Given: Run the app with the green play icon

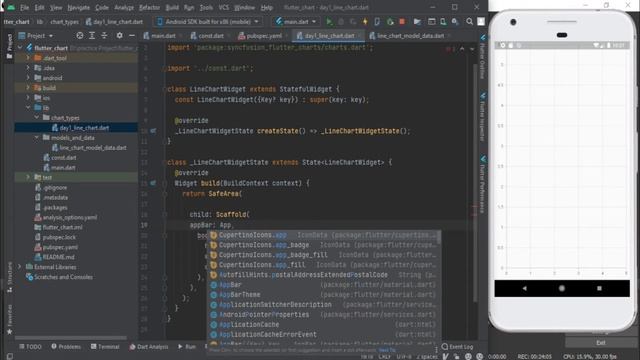Looking at the screenshot, I should [x=329, y=22].
